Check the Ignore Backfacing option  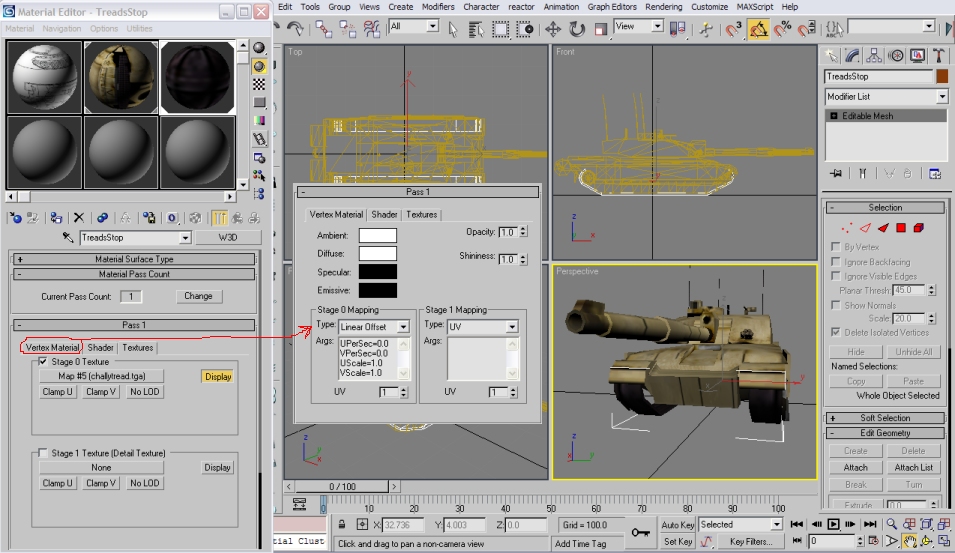[836, 262]
